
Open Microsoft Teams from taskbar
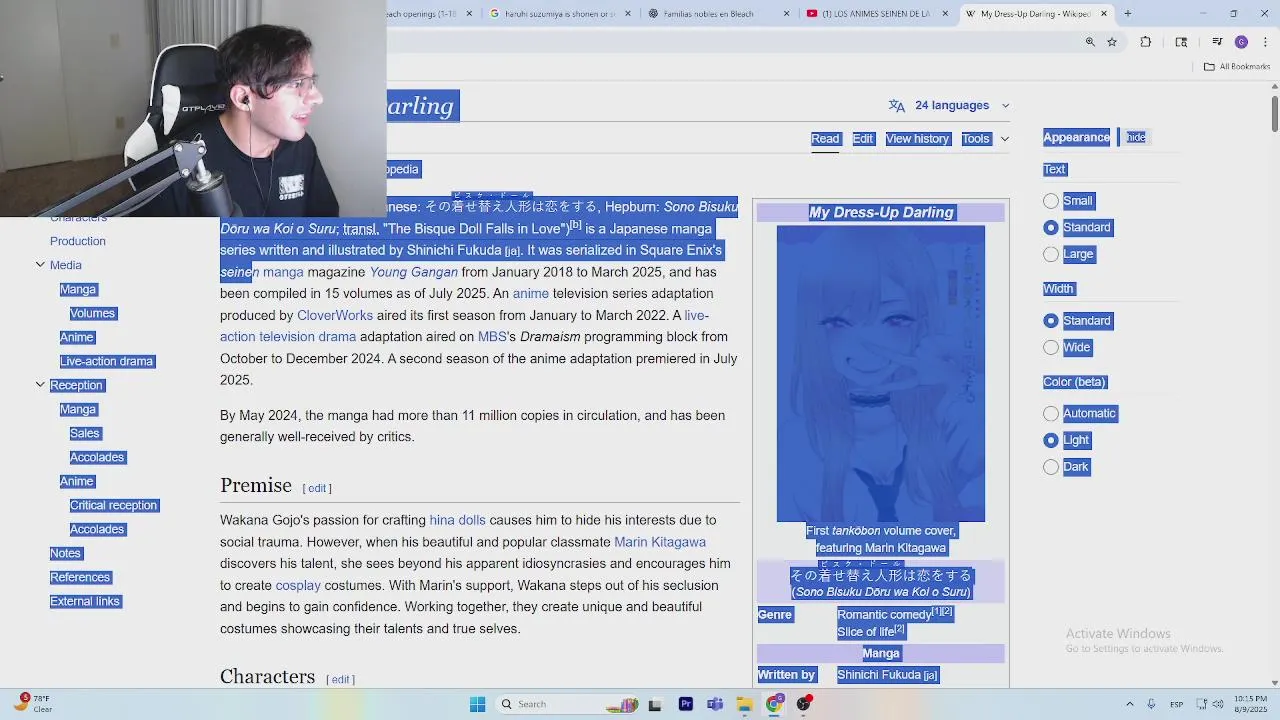[715, 704]
